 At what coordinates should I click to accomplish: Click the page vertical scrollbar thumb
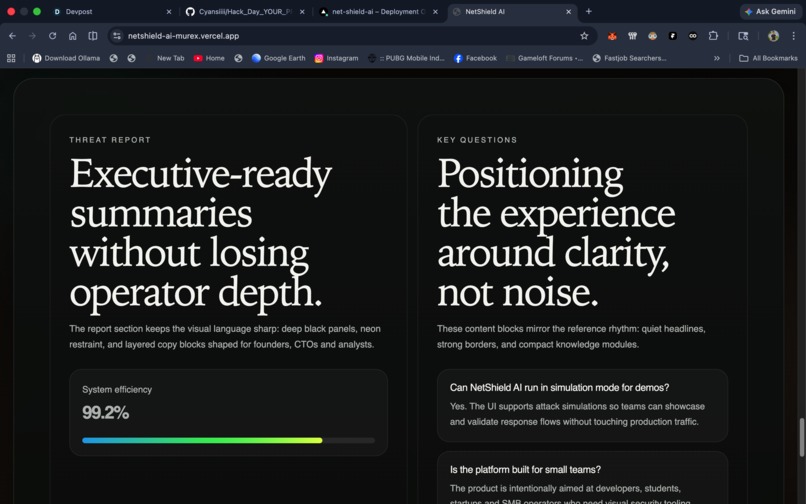(x=801, y=437)
